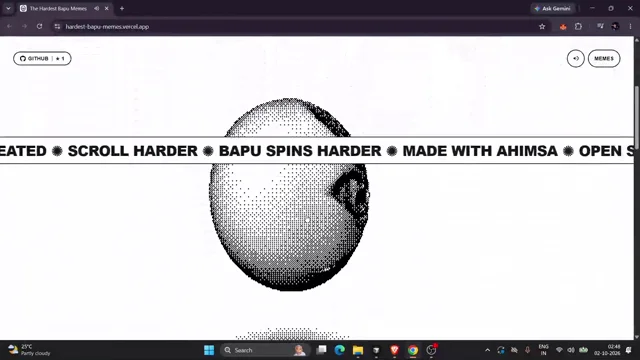Screen dimensions: 640x360
Task: Open the MetaMask fox extension
Action: point(563,27)
